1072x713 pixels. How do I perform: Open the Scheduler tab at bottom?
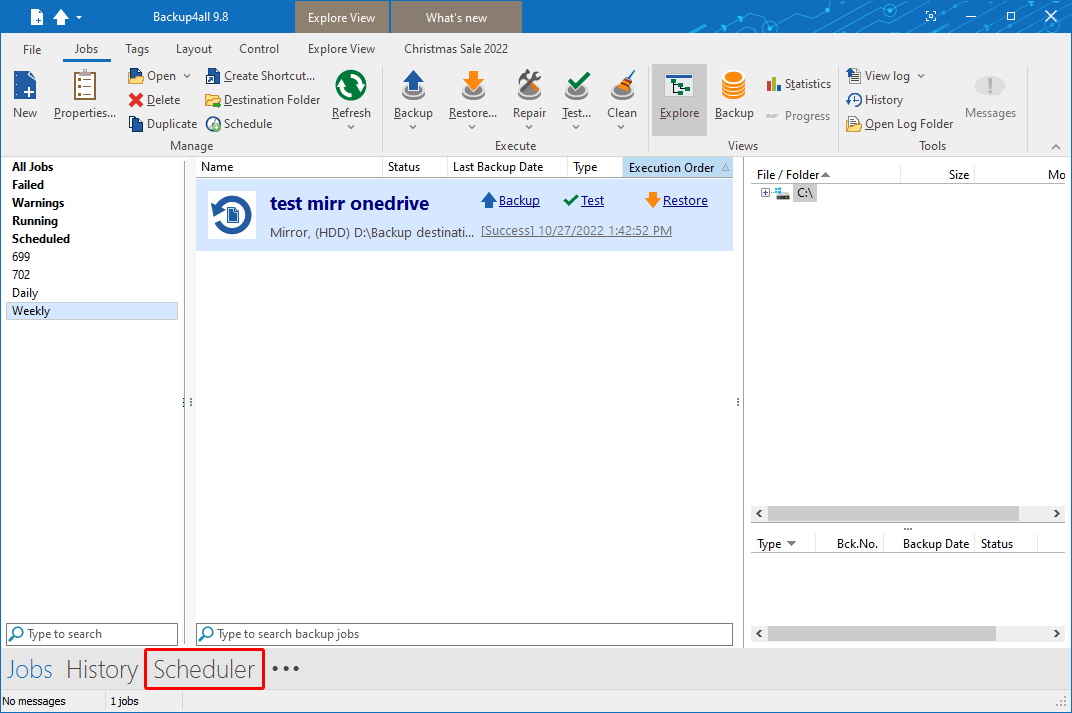coord(203,668)
